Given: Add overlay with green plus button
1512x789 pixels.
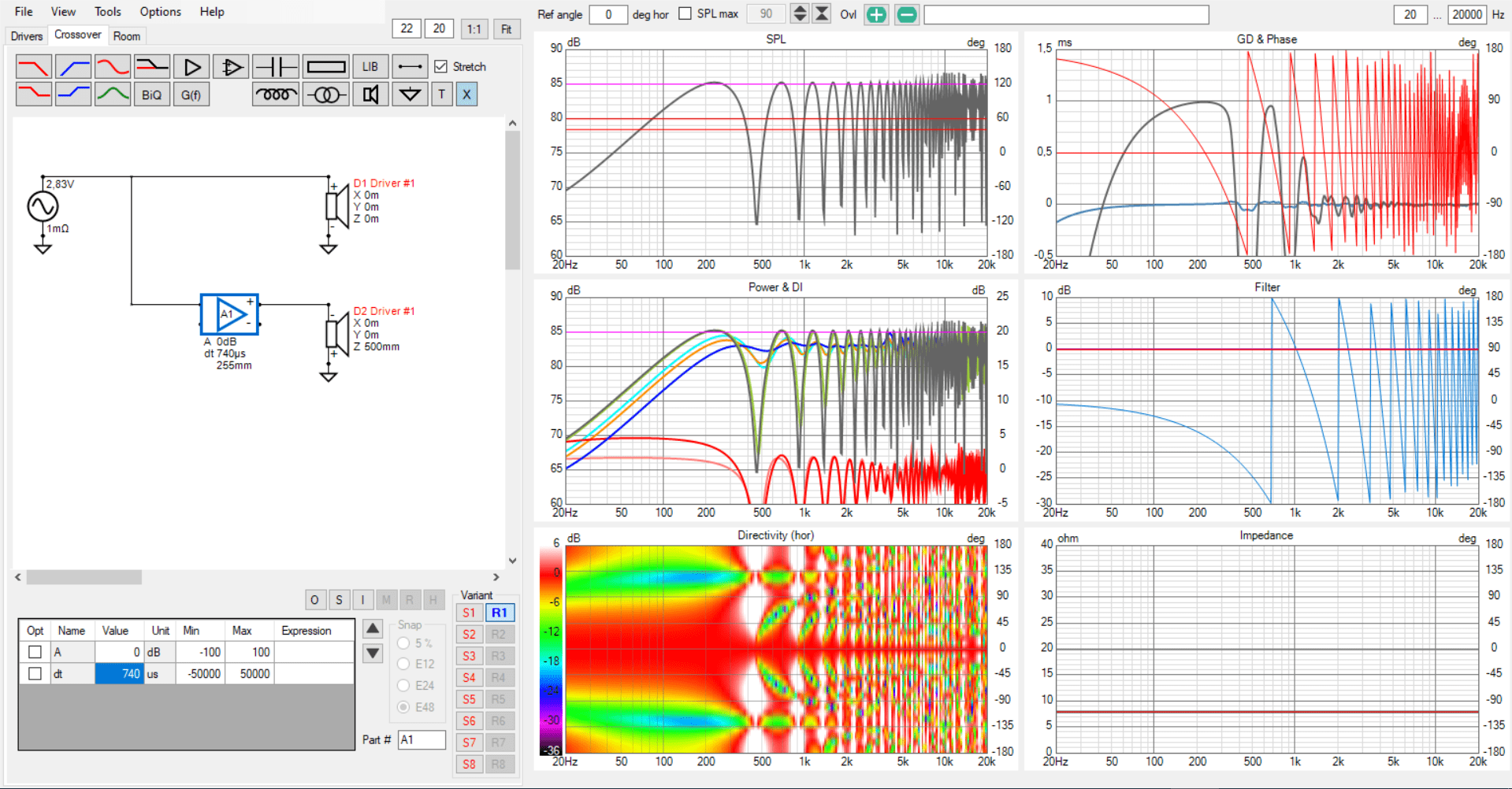Looking at the screenshot, I should coord(876,14).
